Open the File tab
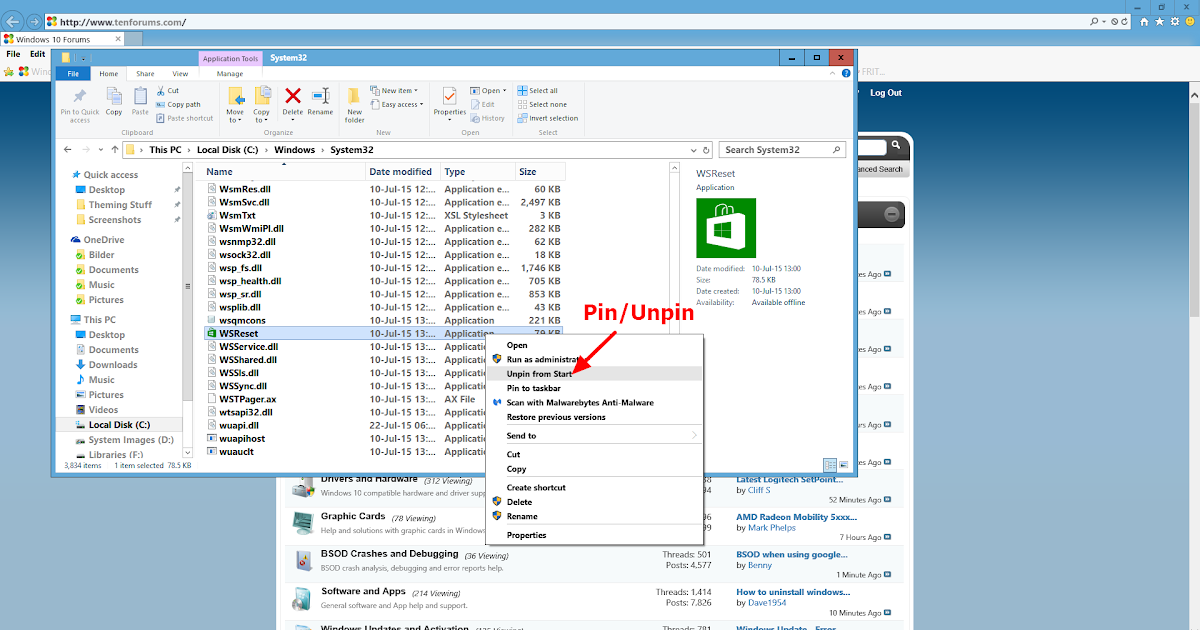This screenshot has width=1200, height=630. click(x=72, y=74)
